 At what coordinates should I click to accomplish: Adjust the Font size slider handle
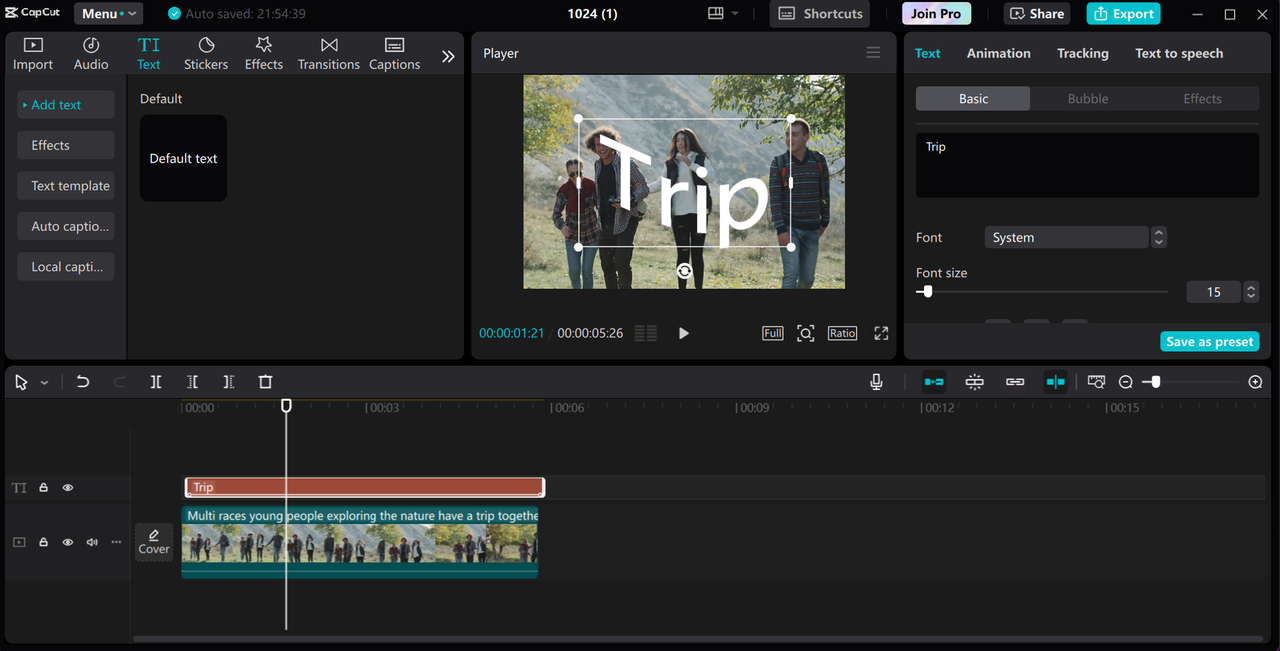pos(927,292)
